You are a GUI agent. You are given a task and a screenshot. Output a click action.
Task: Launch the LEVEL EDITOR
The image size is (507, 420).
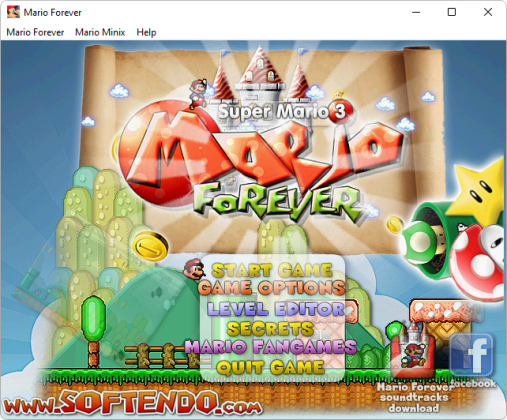coord(276,309)
